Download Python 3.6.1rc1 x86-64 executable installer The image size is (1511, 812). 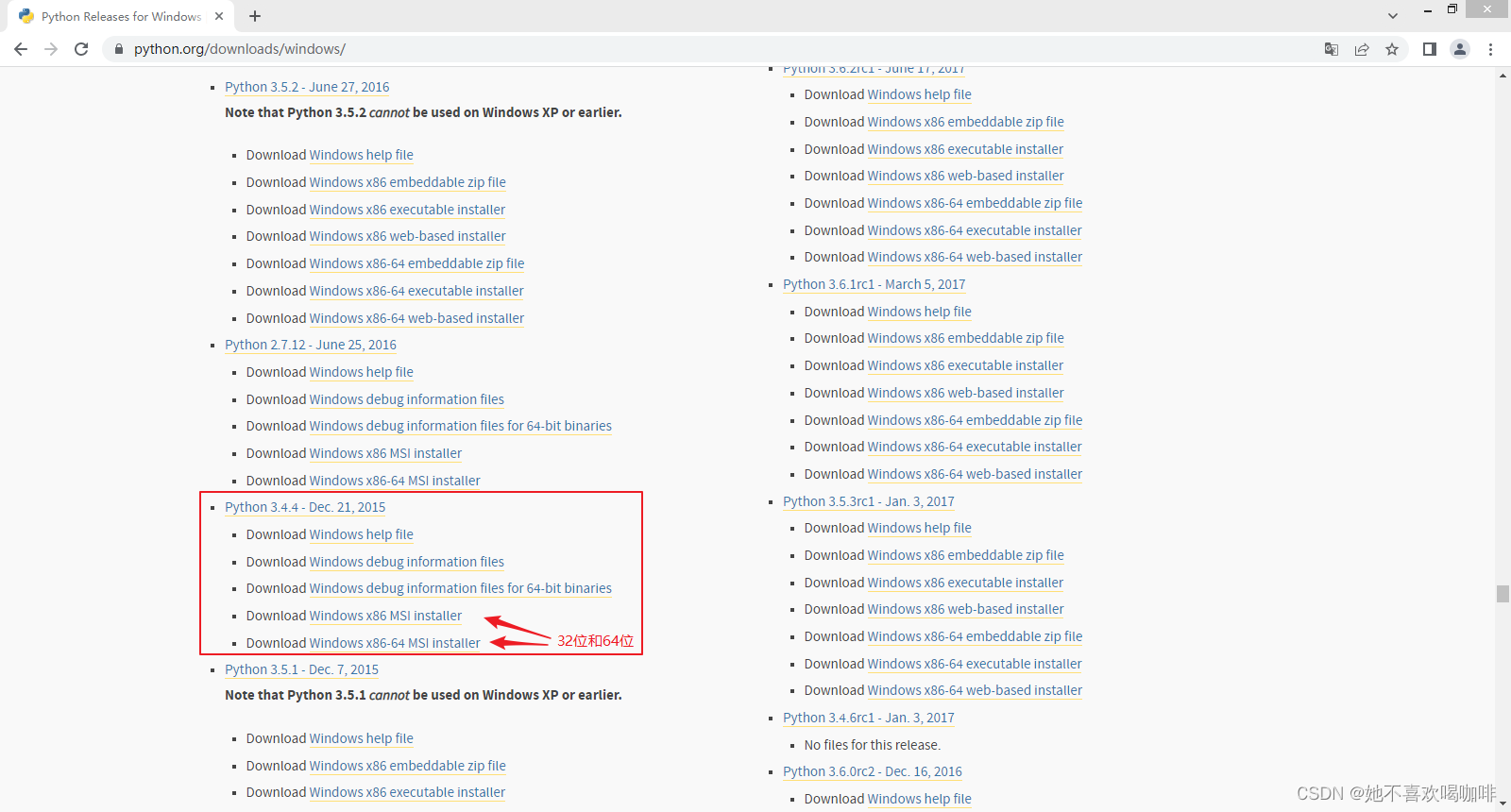[x=975, y=447]
